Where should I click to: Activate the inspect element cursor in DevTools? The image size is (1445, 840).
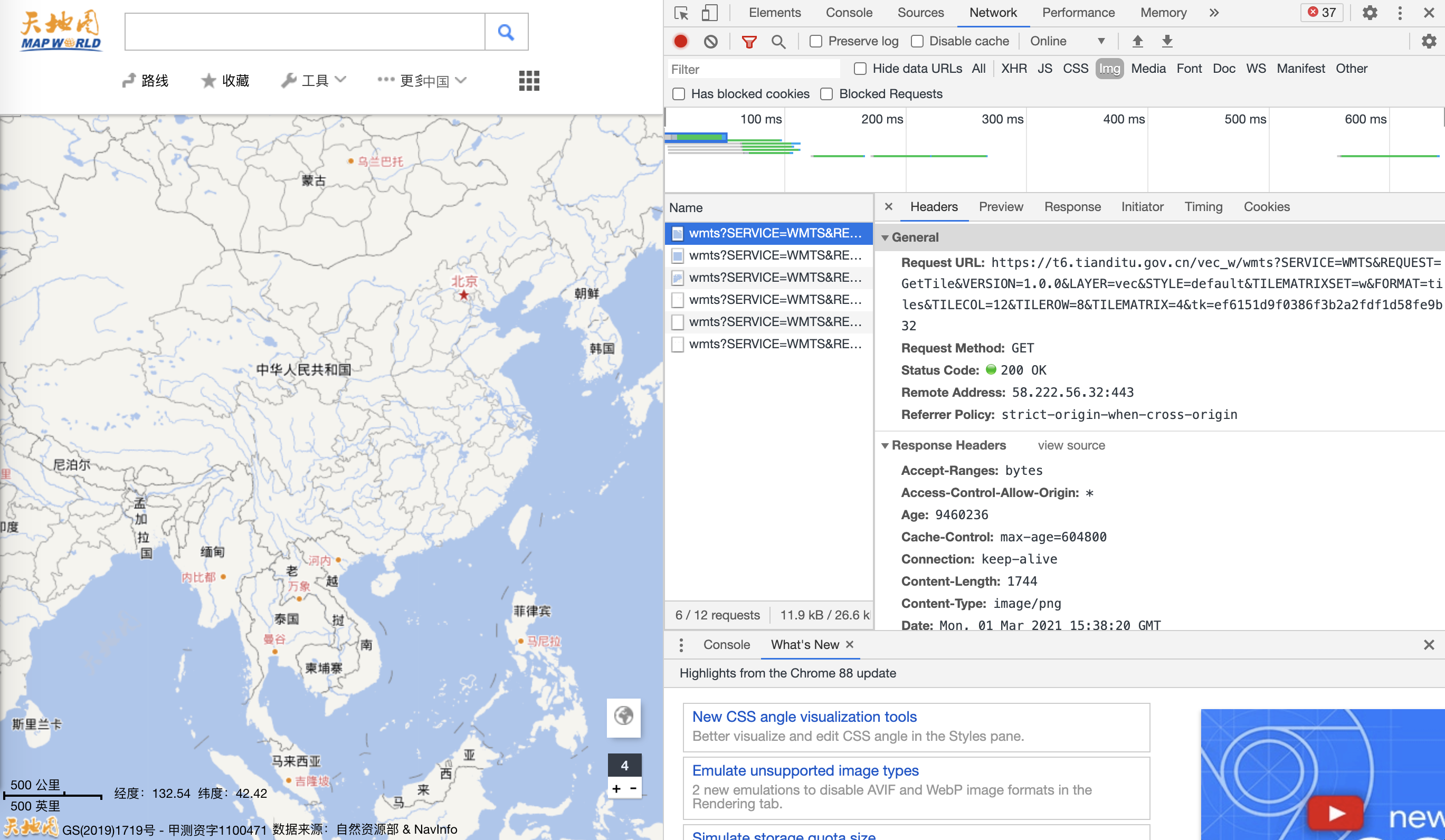(681, 12)
